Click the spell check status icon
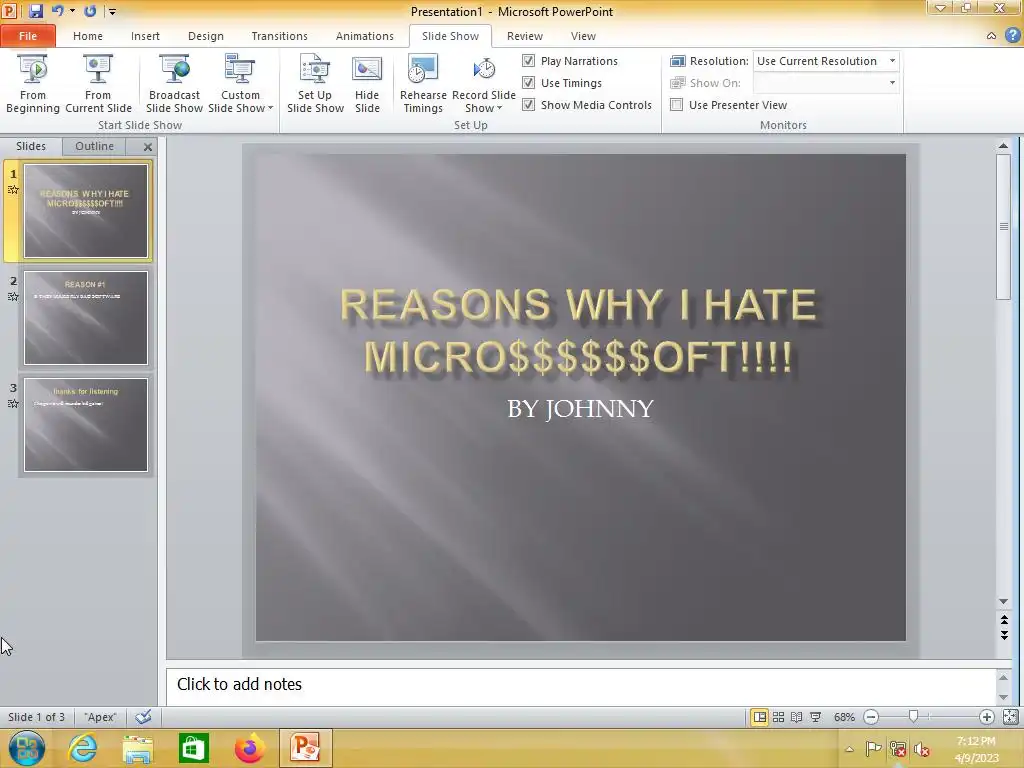1024x768 pixels. point(143,717)
